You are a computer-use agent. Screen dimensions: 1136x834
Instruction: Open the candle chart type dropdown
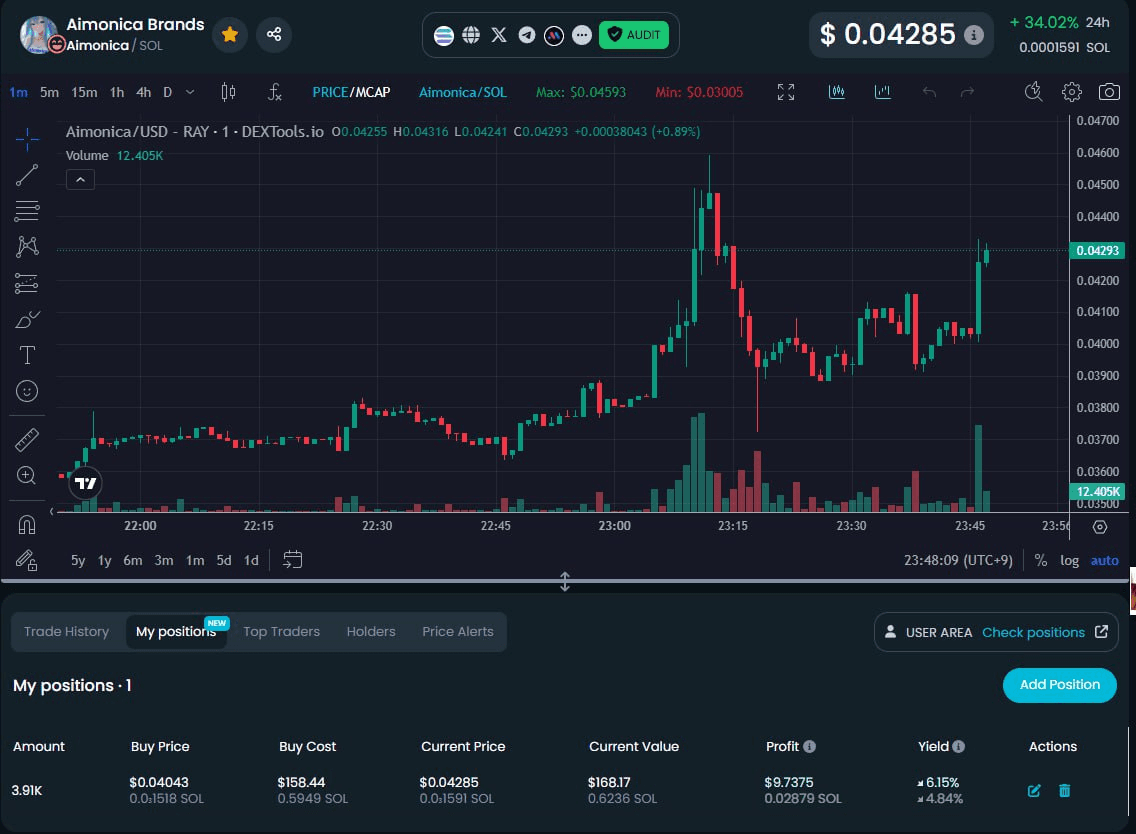[x=228, y=92]
